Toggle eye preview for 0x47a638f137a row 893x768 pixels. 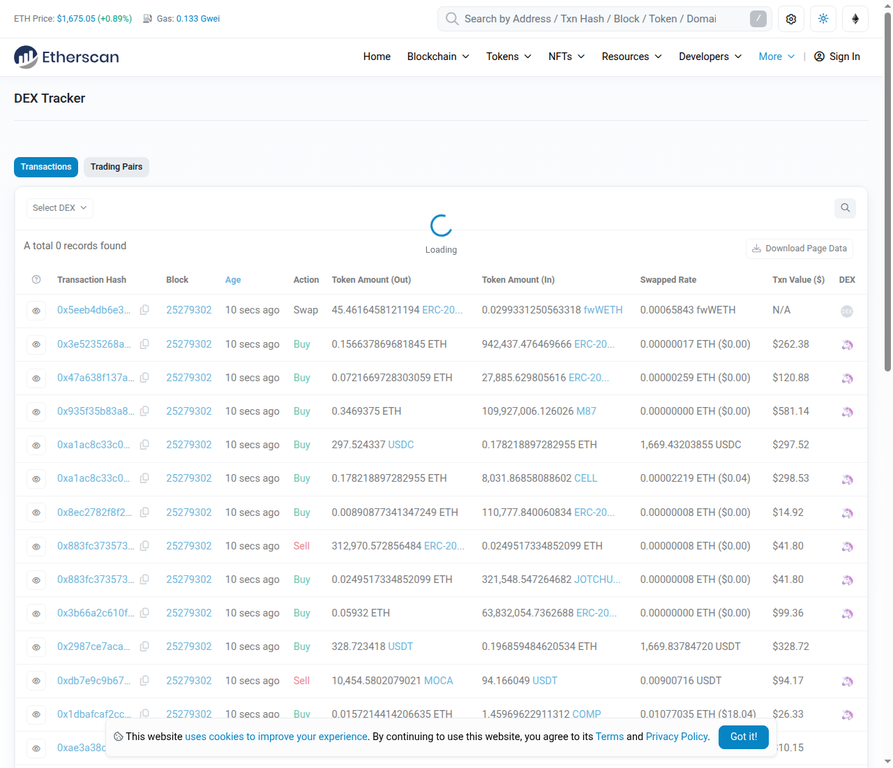(36, 378)
